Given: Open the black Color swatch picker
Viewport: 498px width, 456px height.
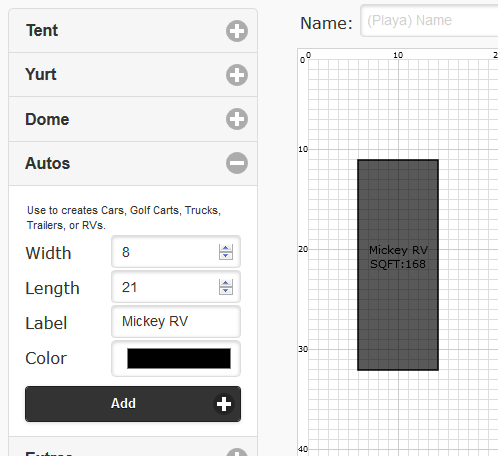Looking at the screenshot, I should coord(179,359).
